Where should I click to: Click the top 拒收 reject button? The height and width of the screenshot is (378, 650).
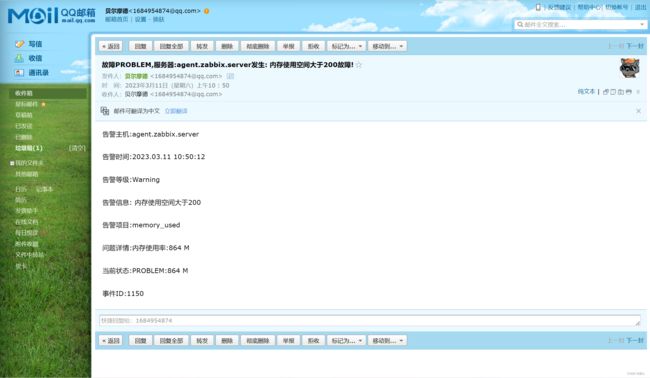point(313,46)
